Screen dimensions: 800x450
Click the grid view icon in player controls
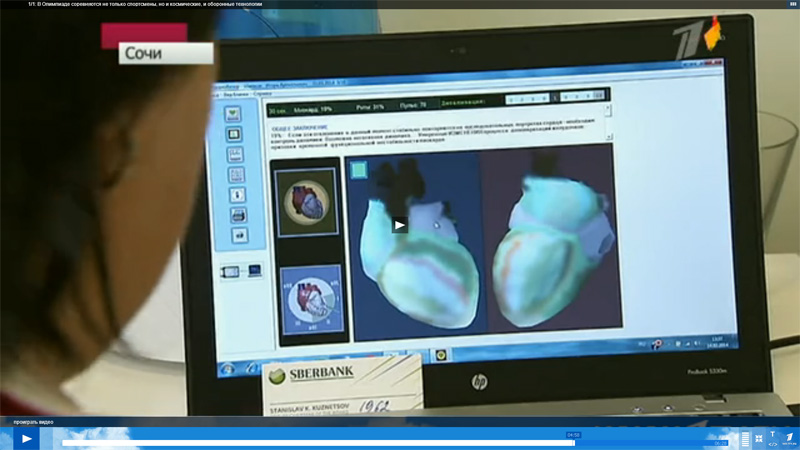click(759, 439)
